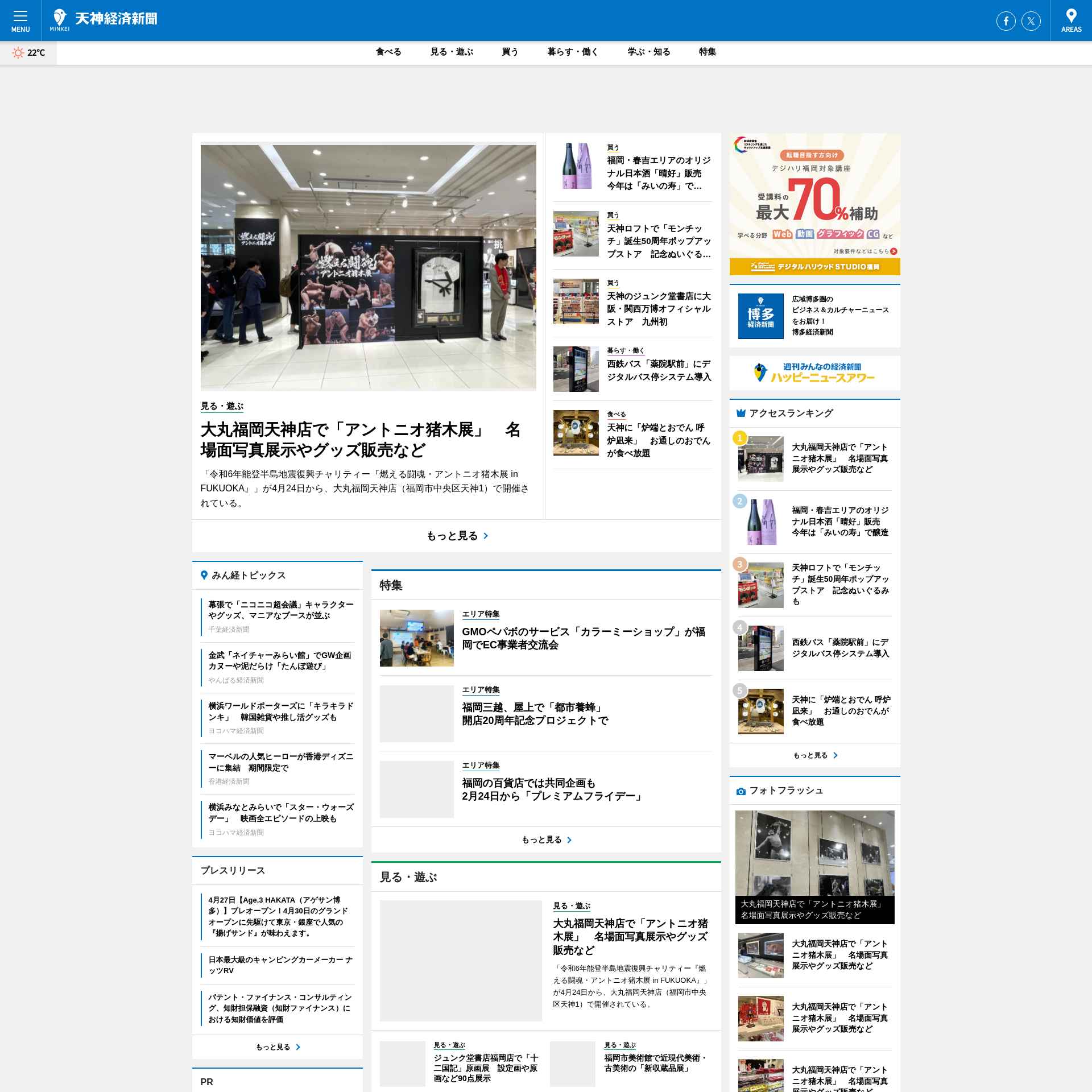
Task: Click もっと見る under アクセスランキング
Action: tap(815, 755)
